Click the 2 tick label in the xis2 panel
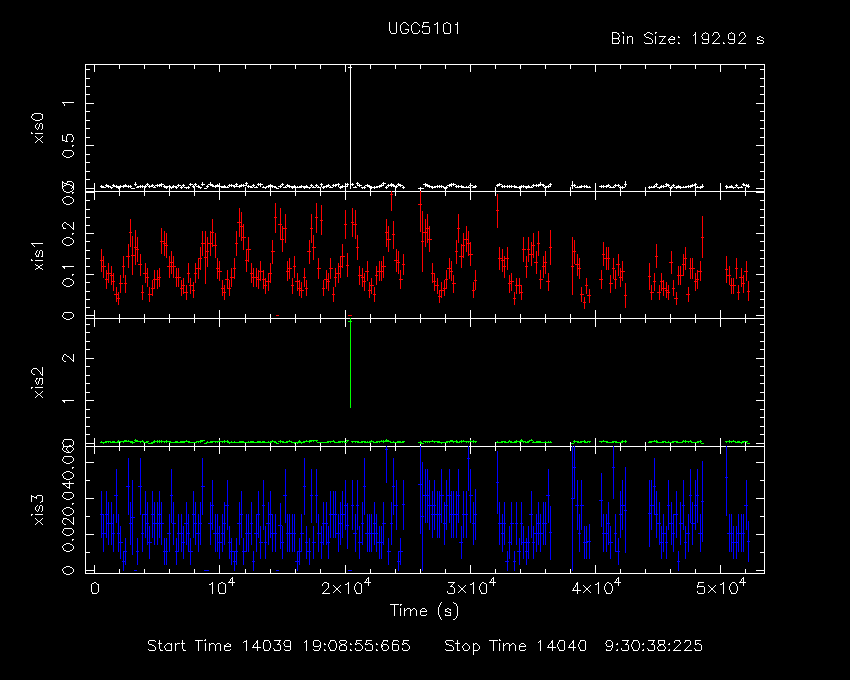 [x=69, y=358]
